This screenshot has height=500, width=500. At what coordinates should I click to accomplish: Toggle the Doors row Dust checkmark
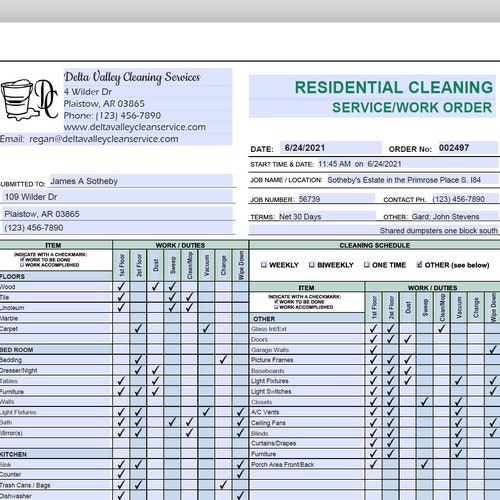coord(407,339)
